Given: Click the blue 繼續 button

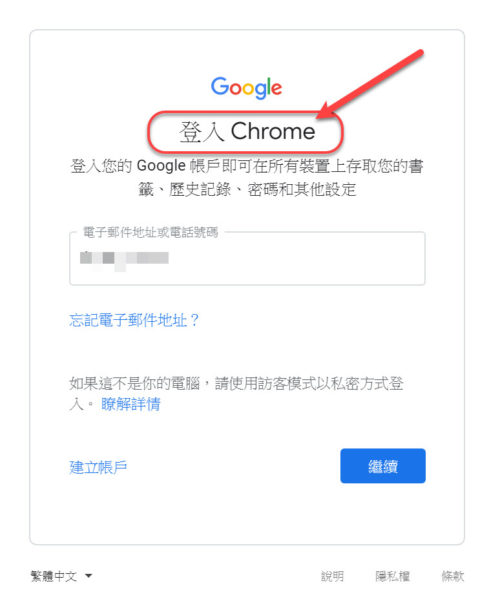Looking at the screenshot, I should (x=383, y=466).
